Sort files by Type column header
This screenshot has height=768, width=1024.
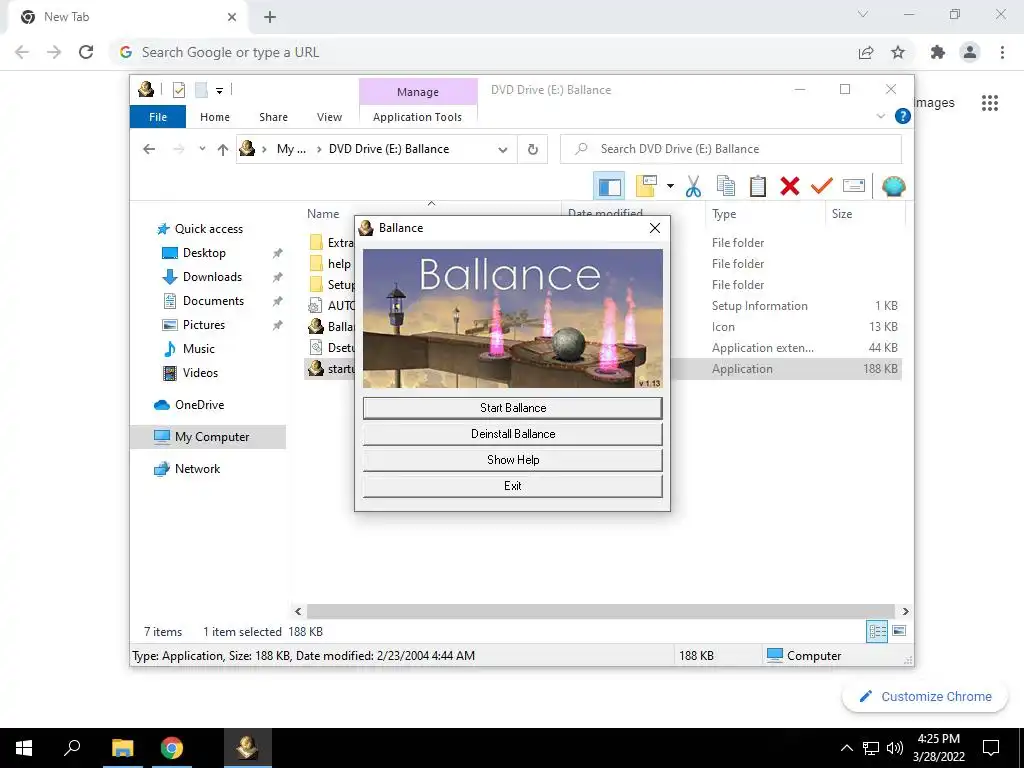pyautogui.click(x=764, y=214)
